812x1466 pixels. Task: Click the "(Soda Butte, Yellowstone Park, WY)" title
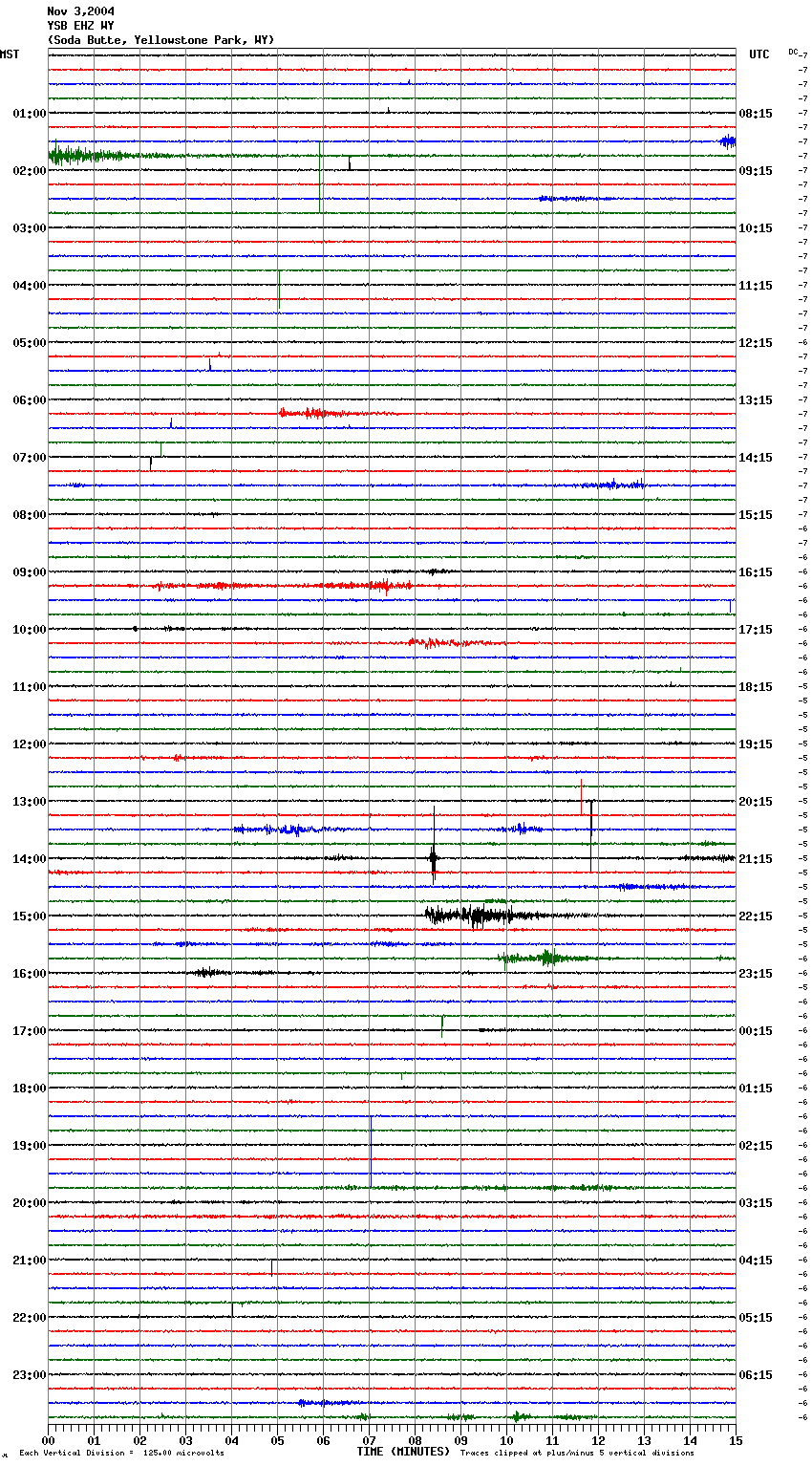point(160,40)
